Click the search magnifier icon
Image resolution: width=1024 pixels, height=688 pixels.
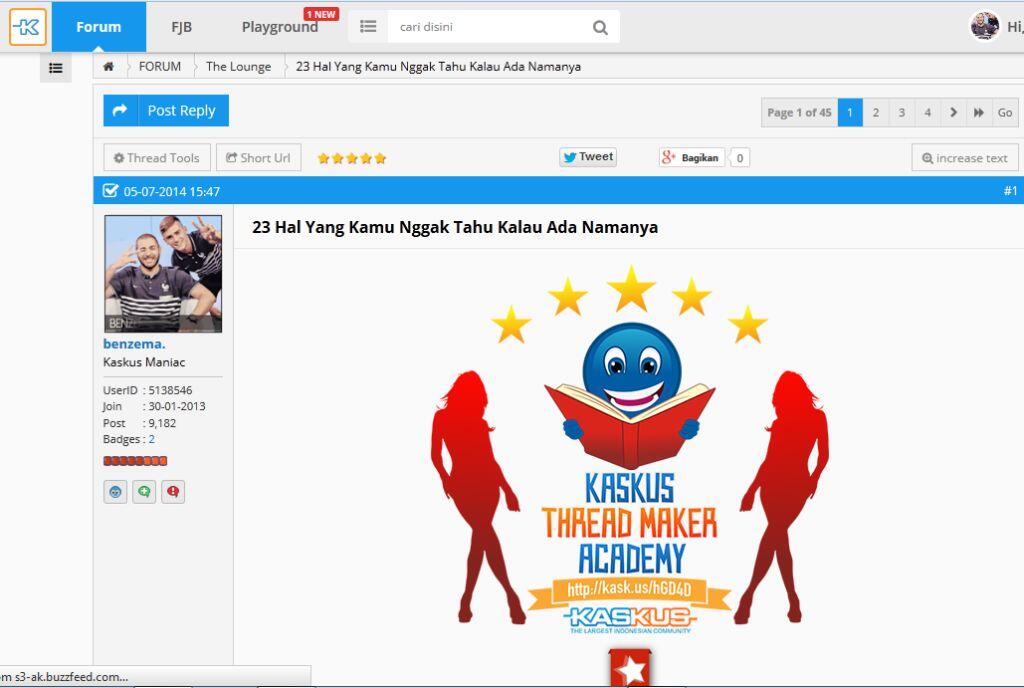(600, 27)
